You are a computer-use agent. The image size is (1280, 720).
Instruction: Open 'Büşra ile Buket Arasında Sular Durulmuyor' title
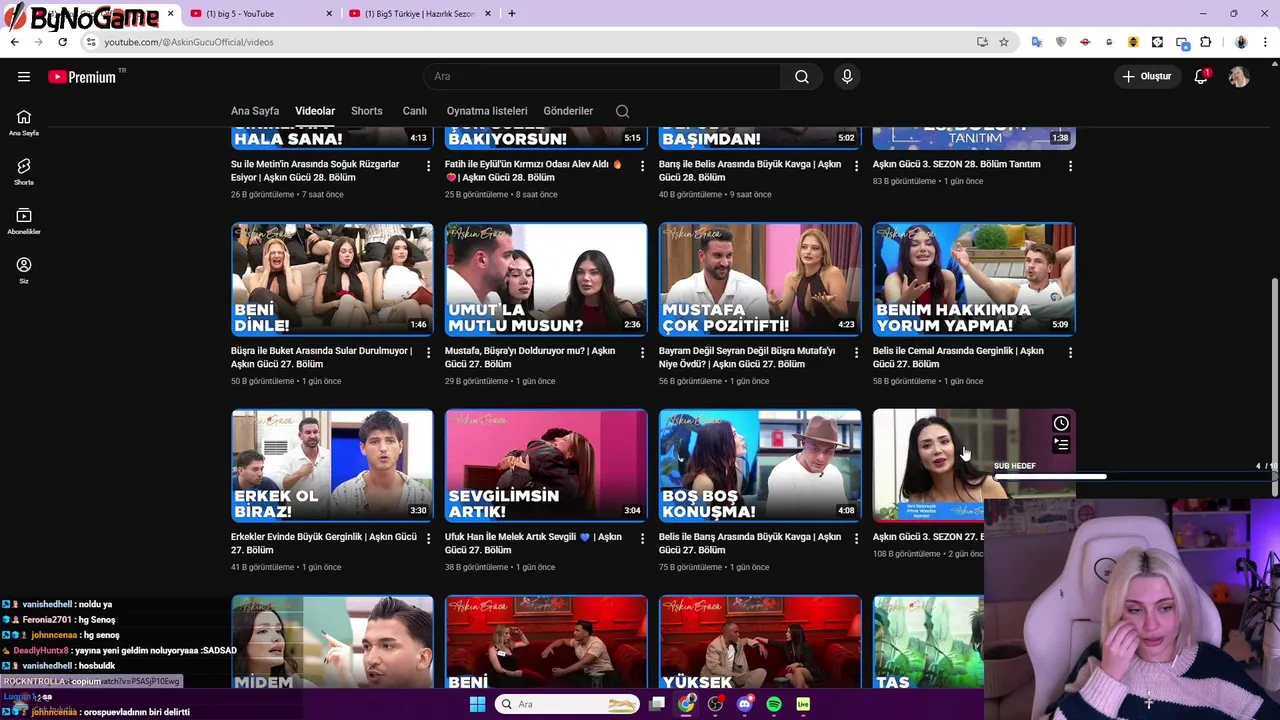click(x=321, y=357)
